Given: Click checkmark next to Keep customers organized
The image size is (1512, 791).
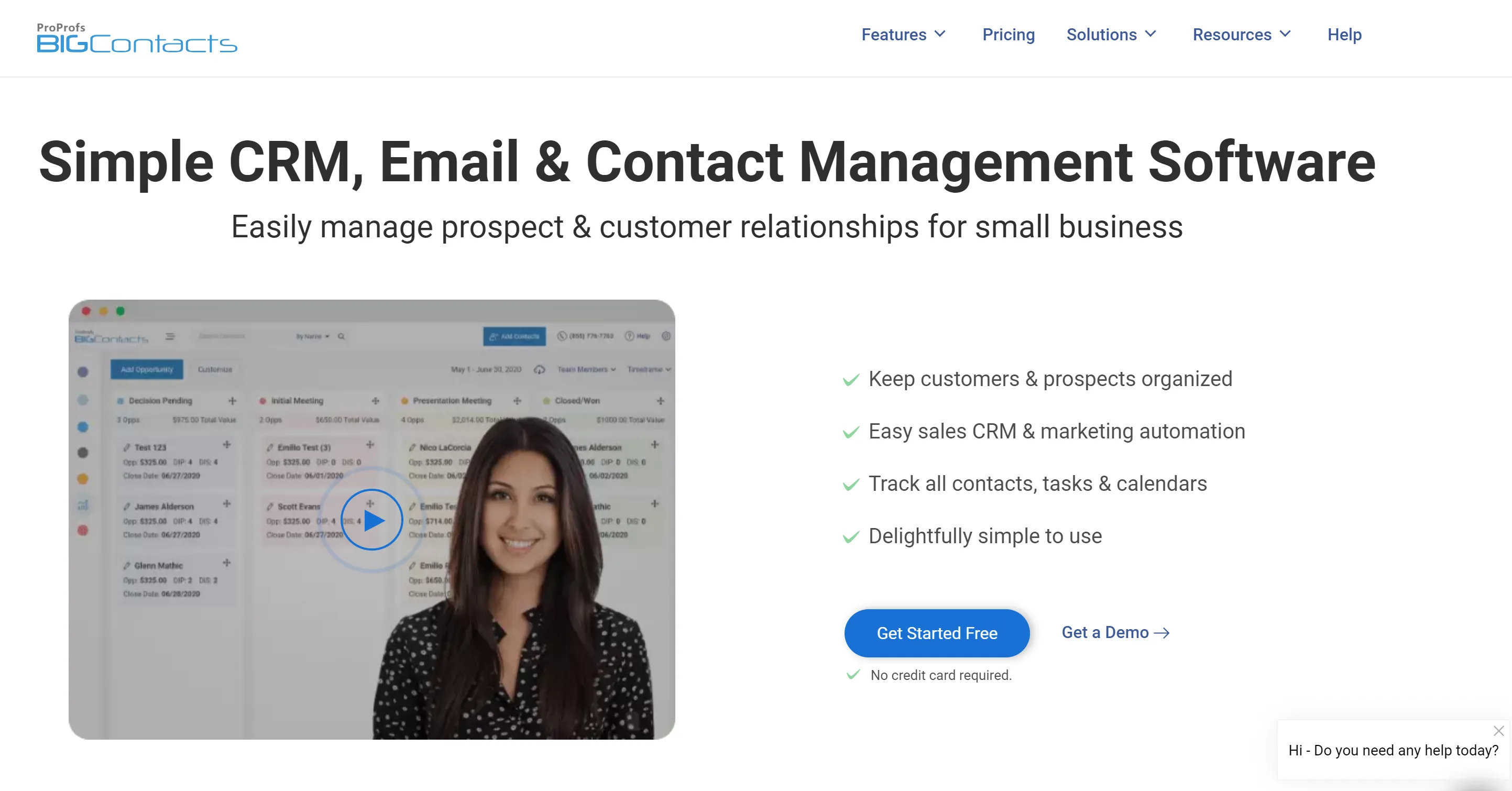Looking at the screenshot, I should [x=851, y=380].
